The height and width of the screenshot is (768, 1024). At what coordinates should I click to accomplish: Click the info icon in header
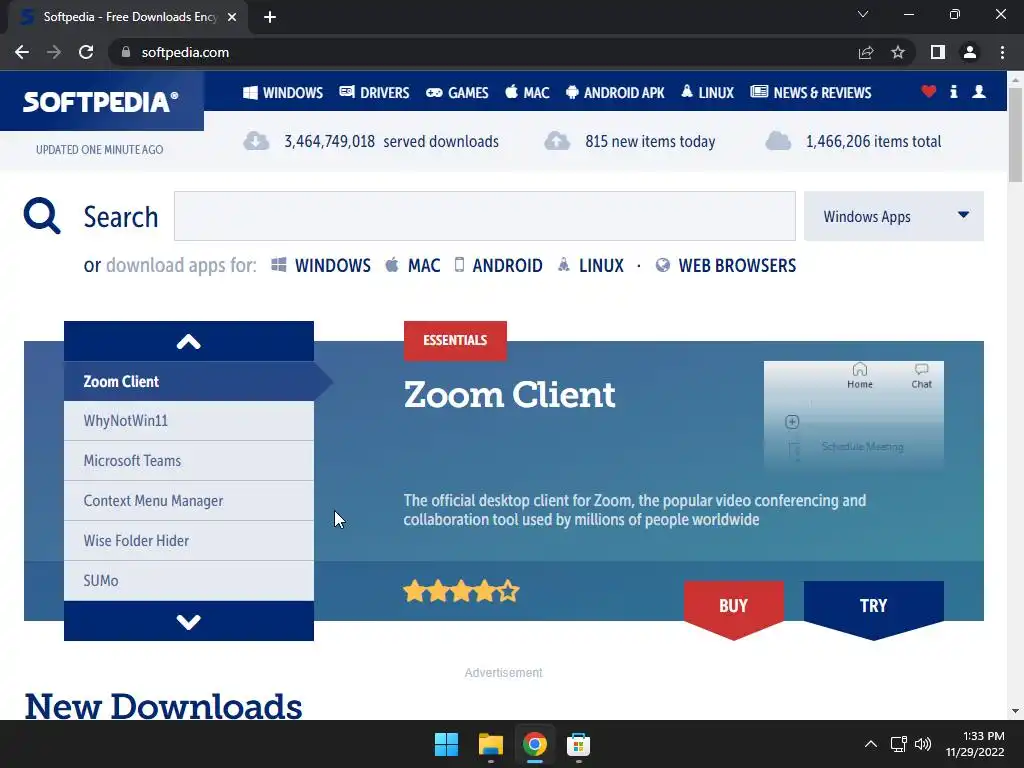953,91
